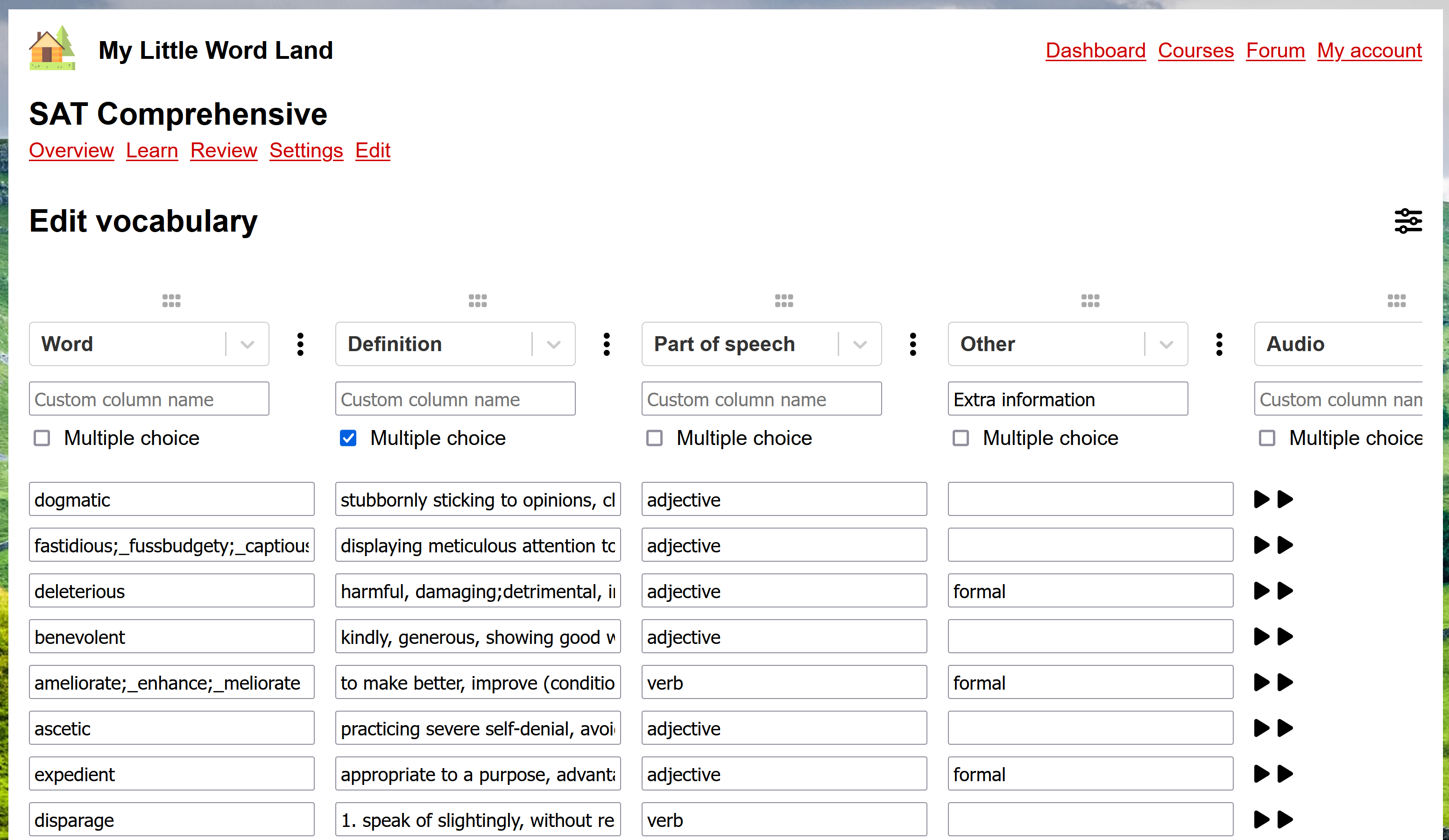Click the formal field in deleterious row

(x=1090, y=591)
